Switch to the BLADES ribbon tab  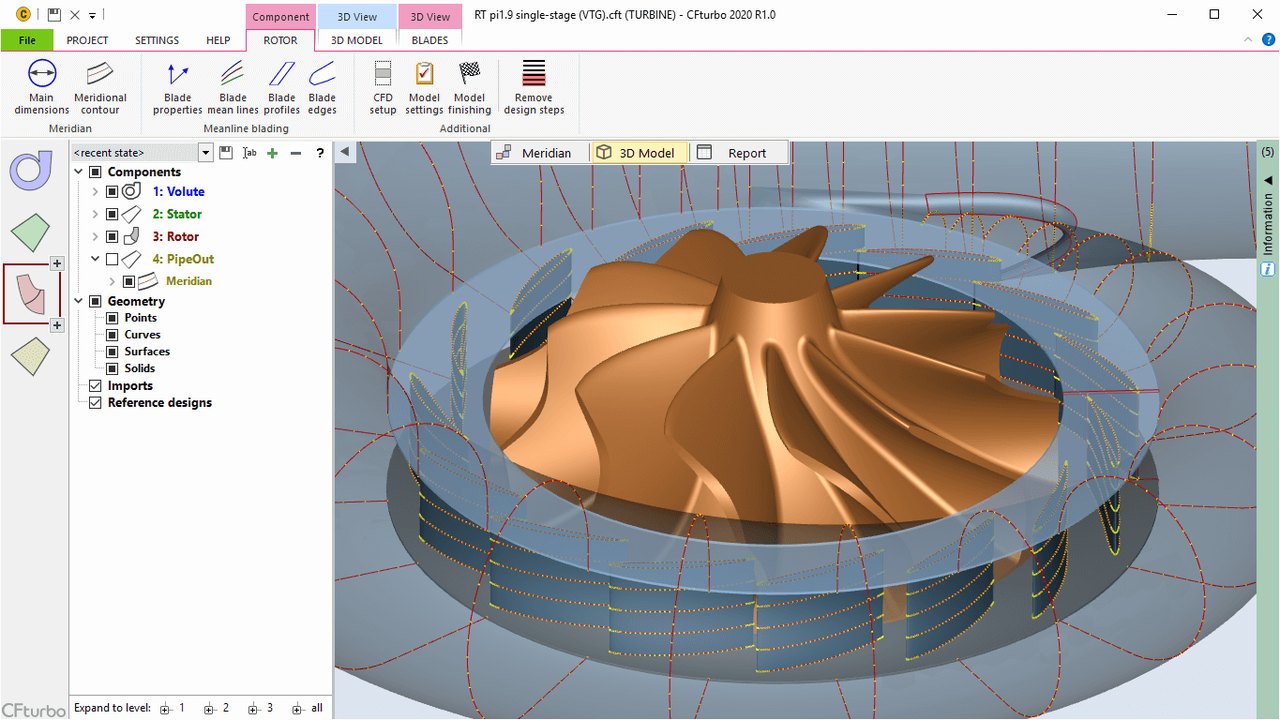(430, 40)
